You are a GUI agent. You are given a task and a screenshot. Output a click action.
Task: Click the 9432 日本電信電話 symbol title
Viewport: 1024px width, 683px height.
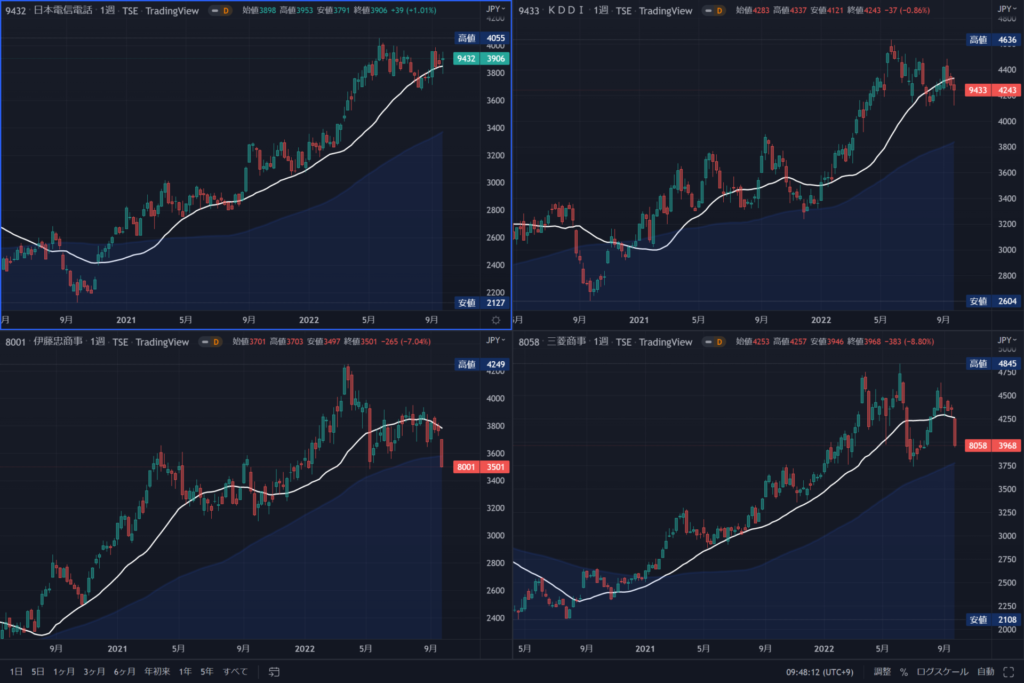click(x=49, y=10)
